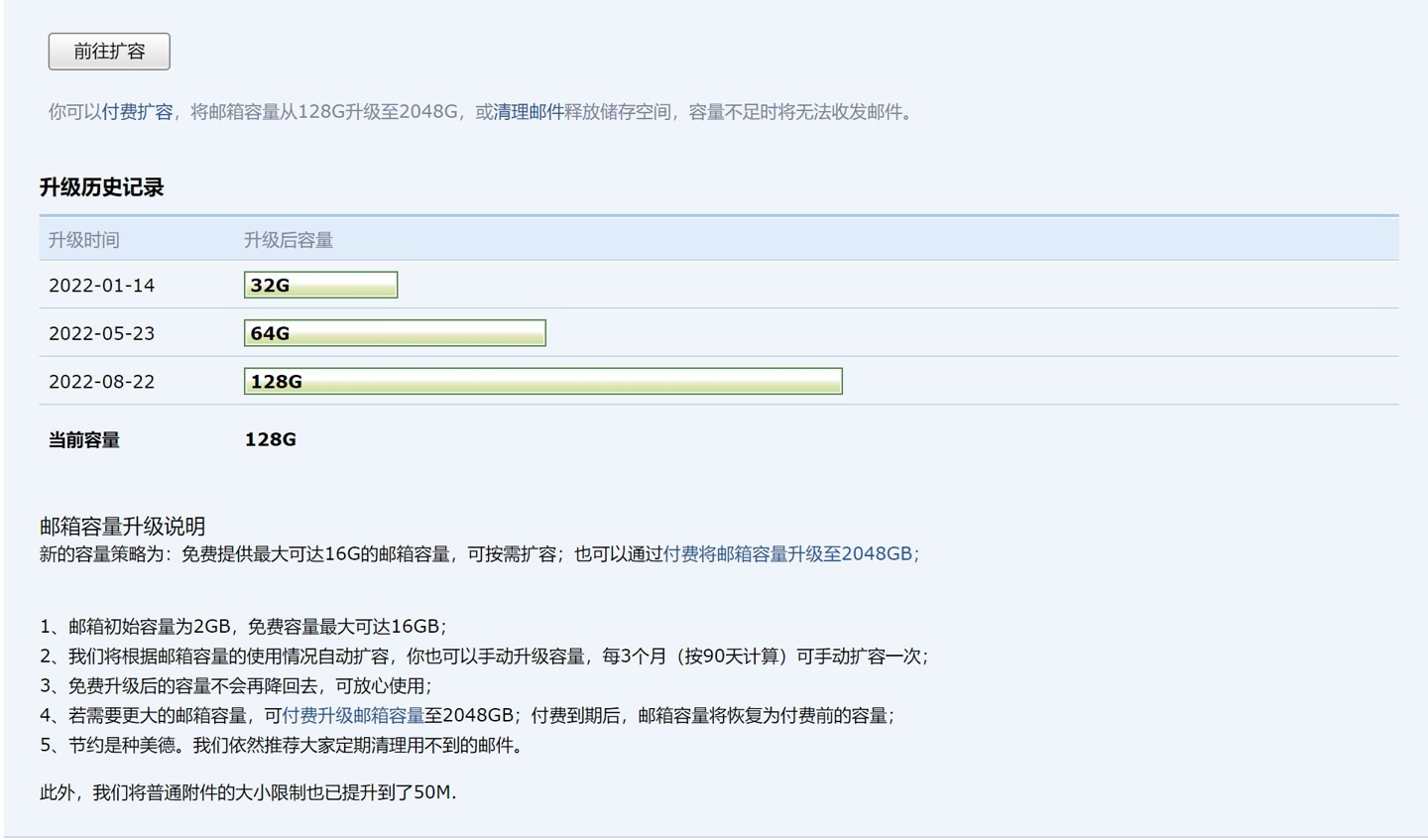Viewport: 1428px width, 840px height.
Task: Click the 升级历史记录 heading
Action: [101, 187]
